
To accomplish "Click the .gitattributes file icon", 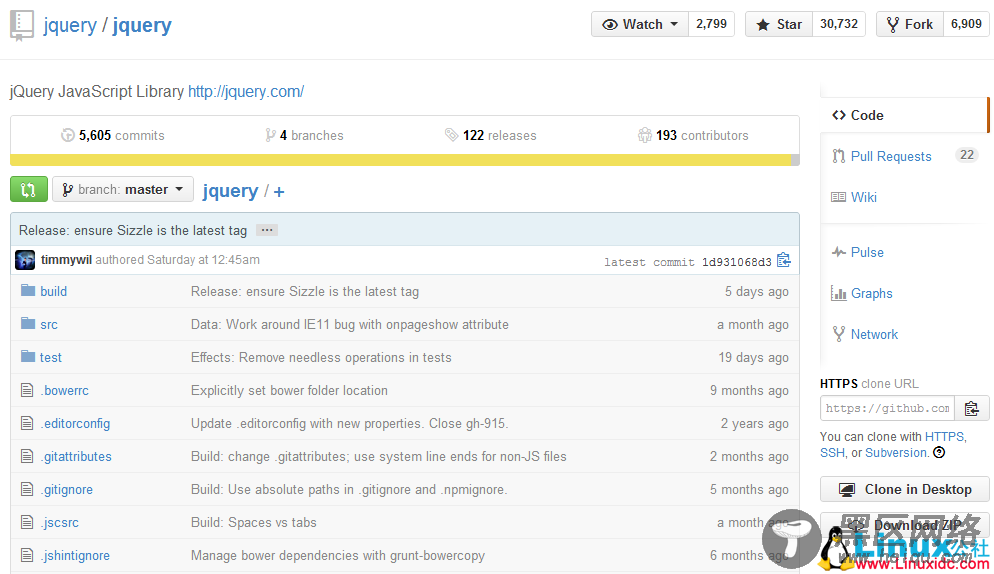I will [27, 456].
